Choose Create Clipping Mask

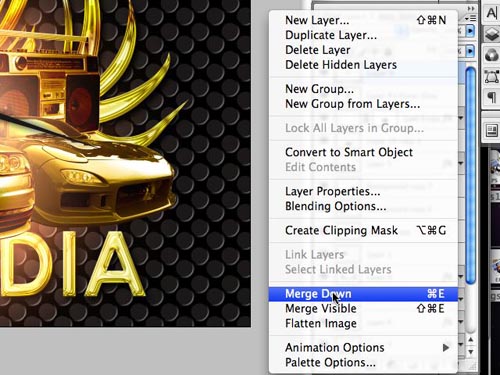click(x=363, y=230)
